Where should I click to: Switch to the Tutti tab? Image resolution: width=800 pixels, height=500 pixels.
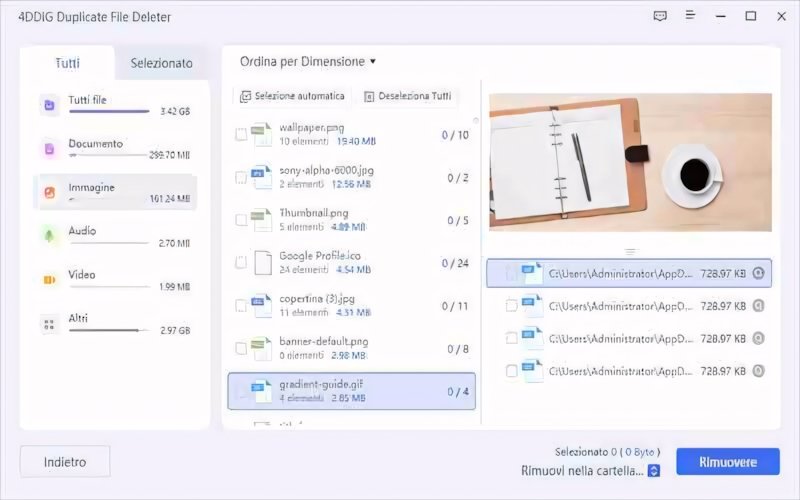point(67,63)
